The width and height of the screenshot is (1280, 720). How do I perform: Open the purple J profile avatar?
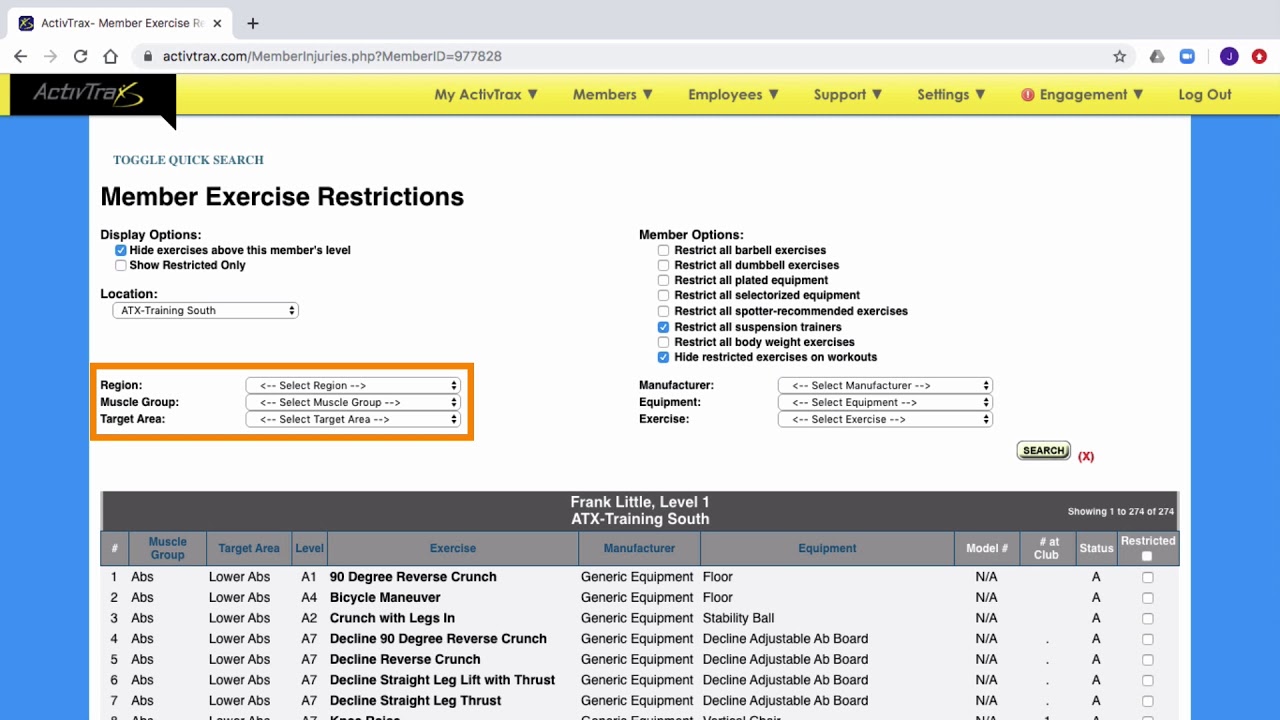pyautogui.click(x=1229, y=57)
